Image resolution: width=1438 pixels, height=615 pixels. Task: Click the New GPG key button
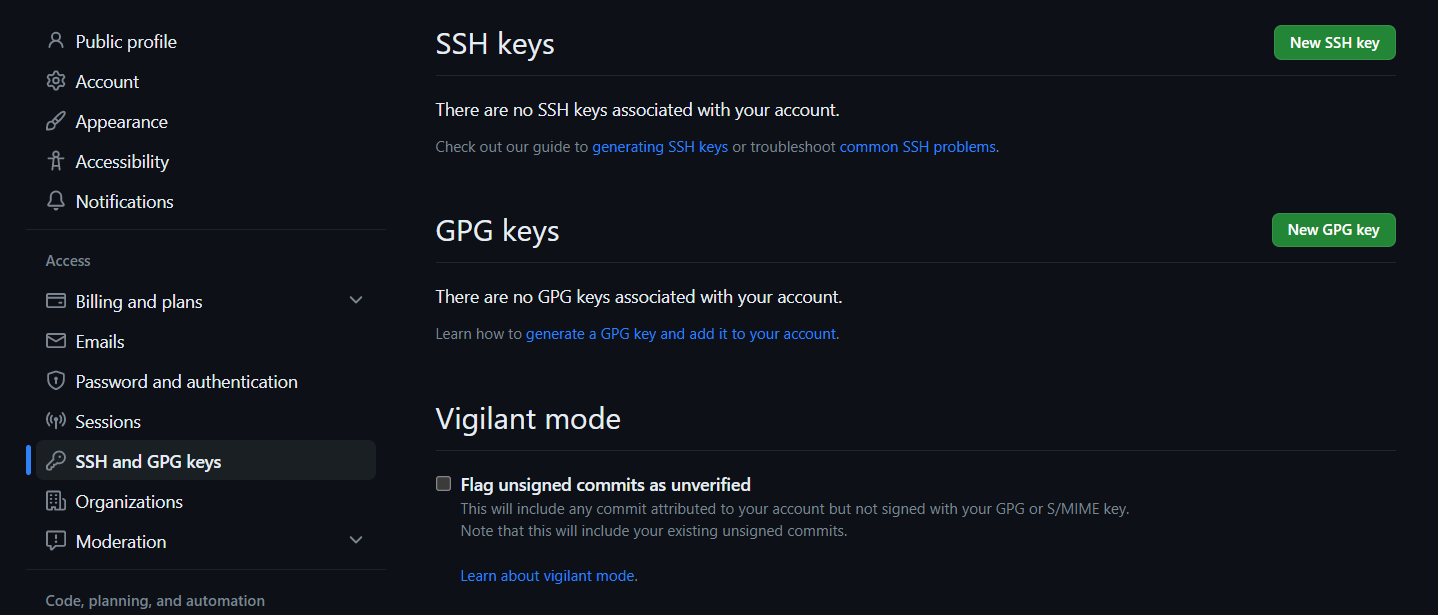[x=1333, y=230]
